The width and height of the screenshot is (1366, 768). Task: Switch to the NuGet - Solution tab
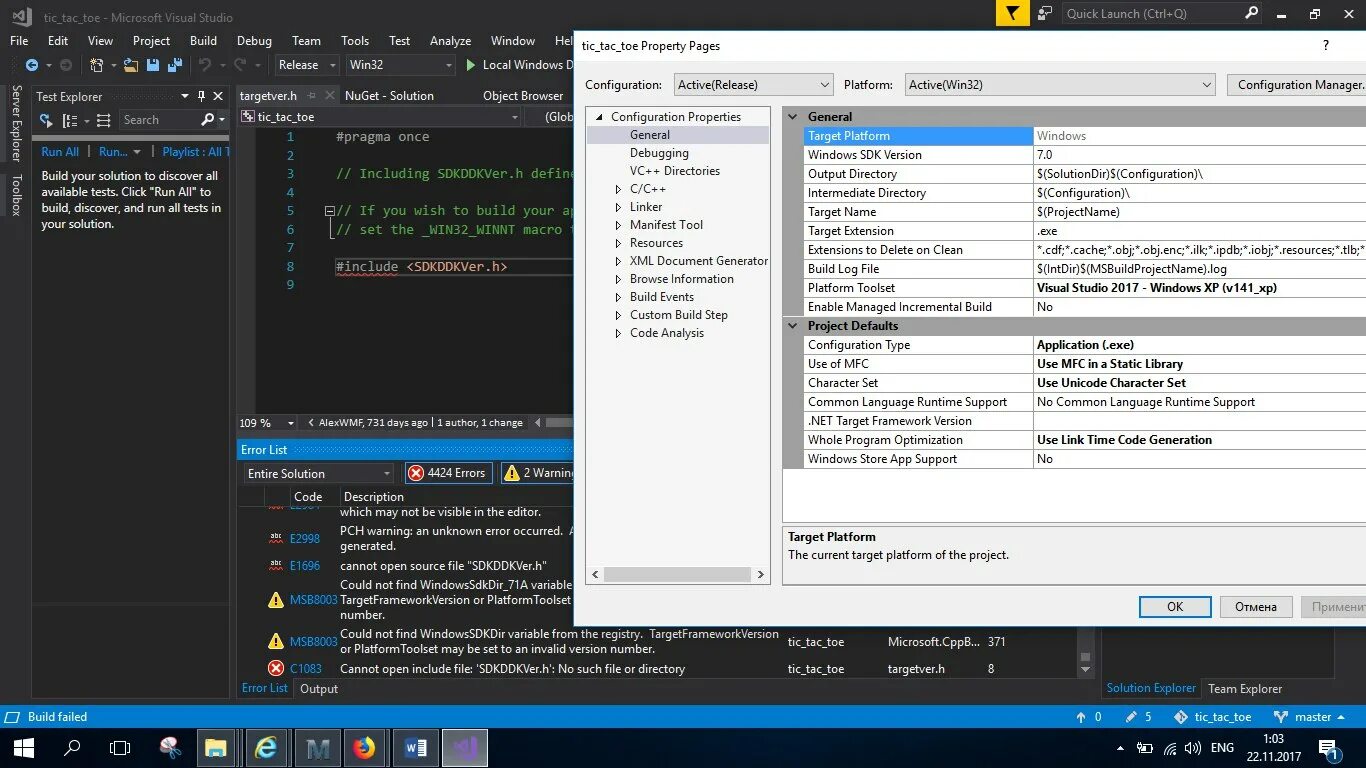click(x=389, y=96)
